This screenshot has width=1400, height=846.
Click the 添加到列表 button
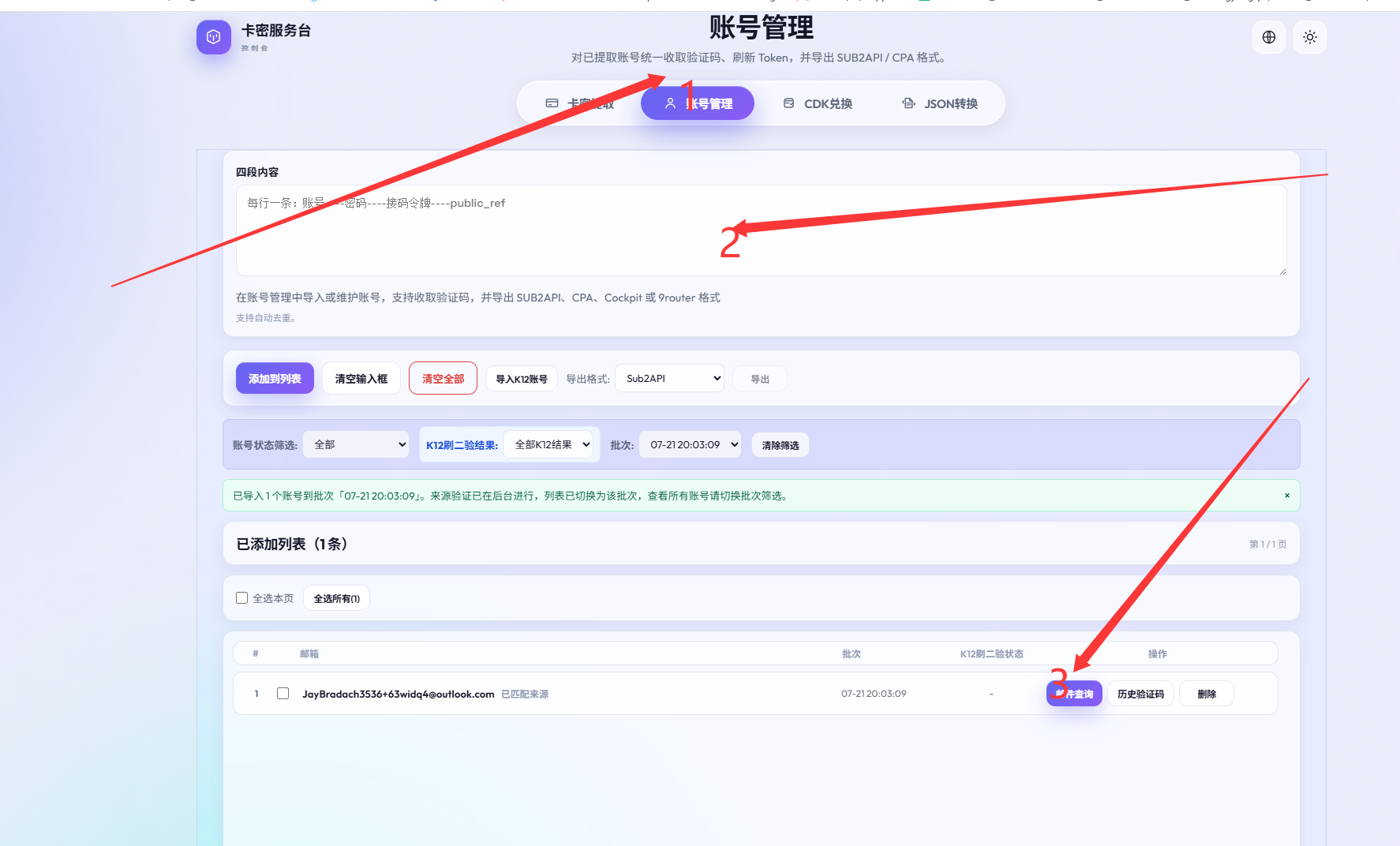tap(275, 378)
